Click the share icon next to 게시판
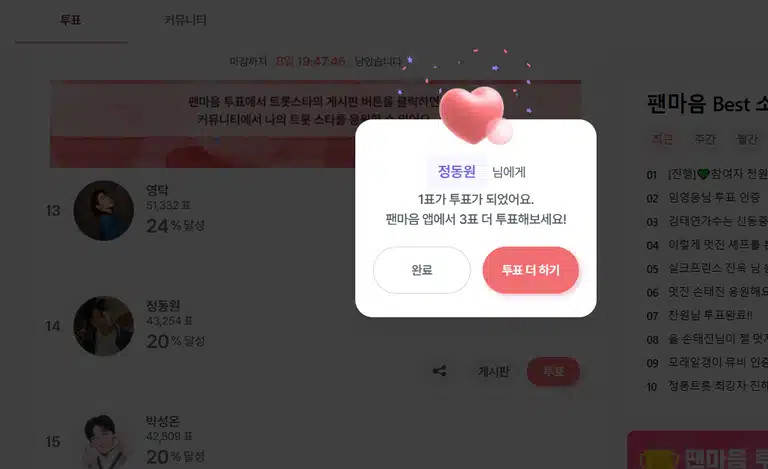The image size is (768, 469). 439,371
